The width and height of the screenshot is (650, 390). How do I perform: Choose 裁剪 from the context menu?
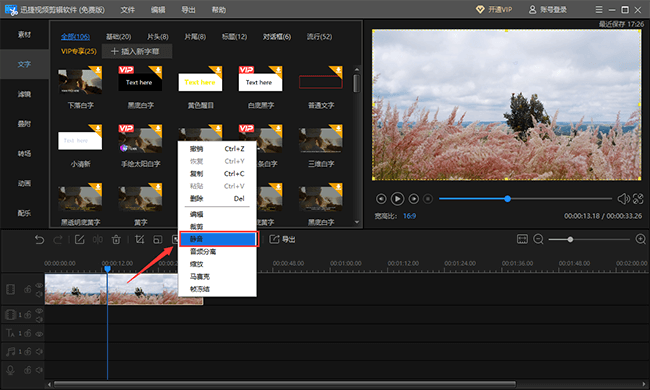tap(217, 227)
